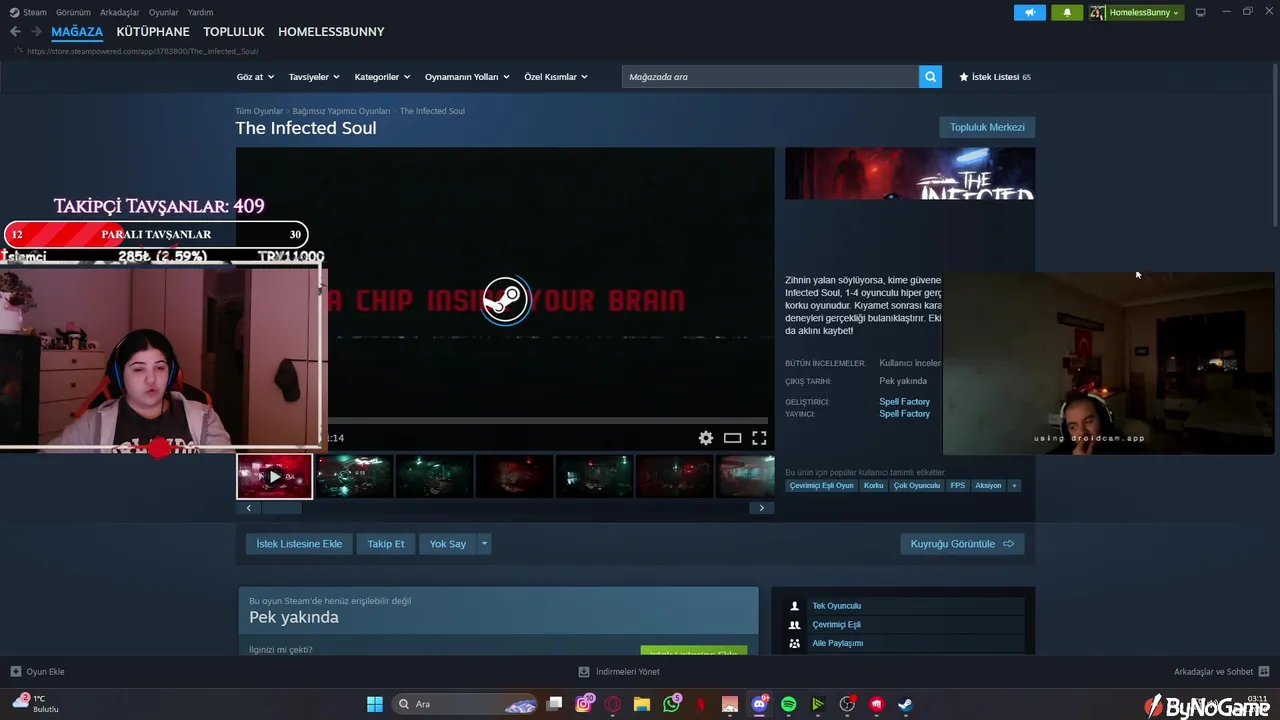Click the Aile Paylaşımı feature link
Viewport: 1280px width, 720px height.
pyautogui.click(x=837, y=644)
